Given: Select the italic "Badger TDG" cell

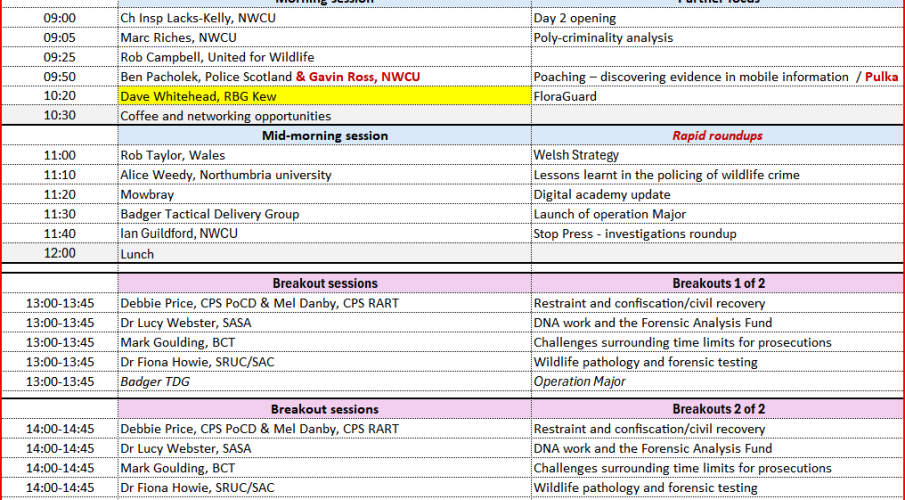Looking at the screenshot, I should tap(155, 381).
